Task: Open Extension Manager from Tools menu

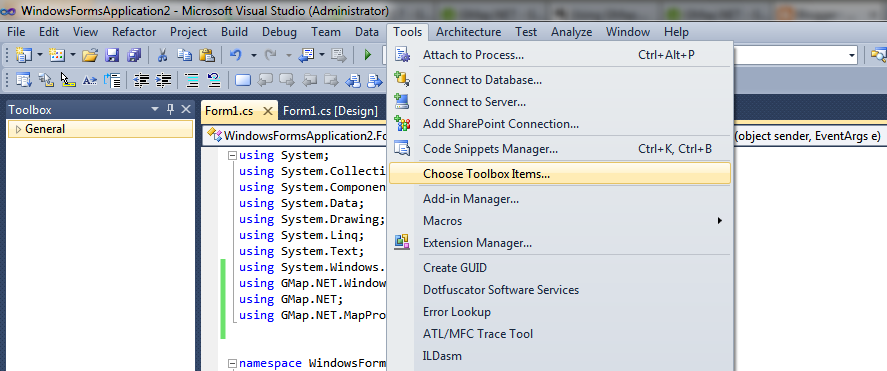Action: (560, 243)
